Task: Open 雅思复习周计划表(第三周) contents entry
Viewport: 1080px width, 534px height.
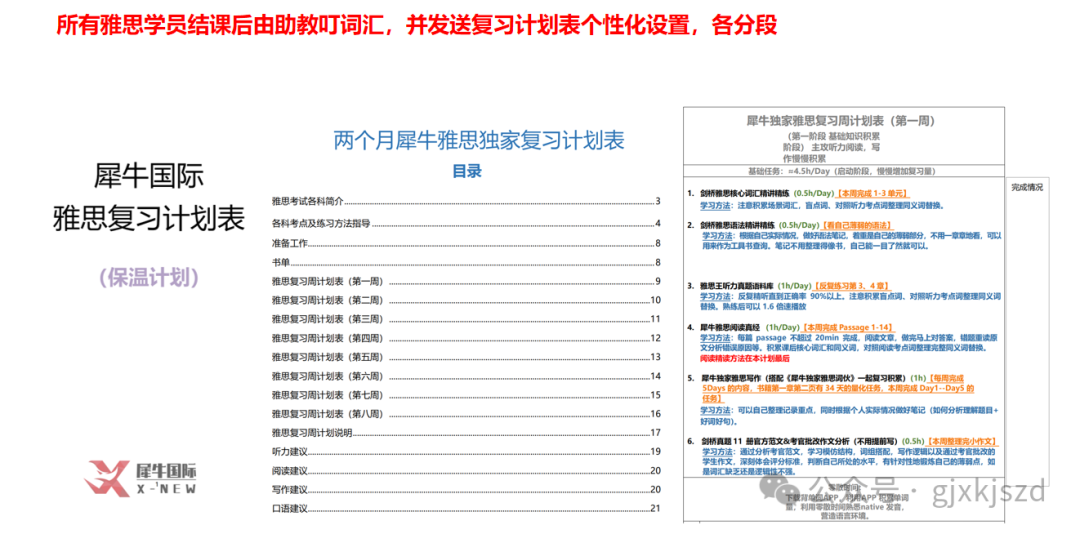Action: (x=466, y=319)
